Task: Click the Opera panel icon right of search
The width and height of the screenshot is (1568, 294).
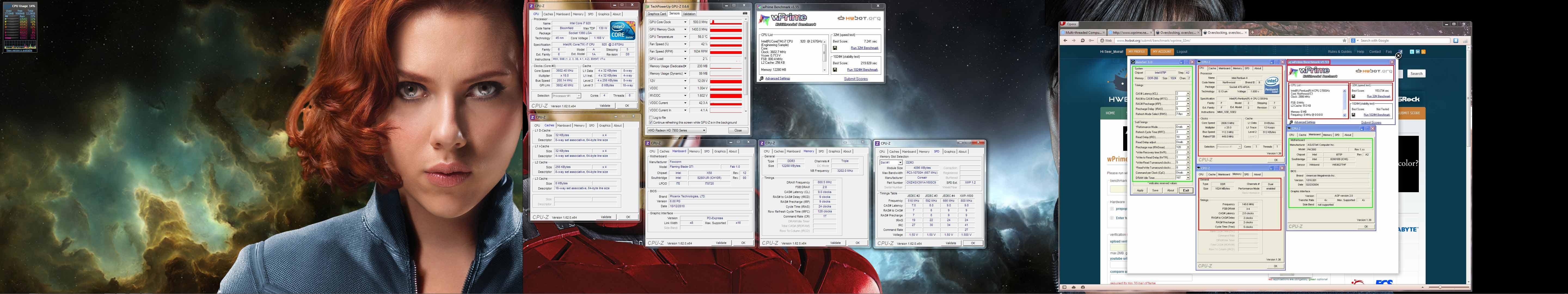Action: [x=1456, y=41]
